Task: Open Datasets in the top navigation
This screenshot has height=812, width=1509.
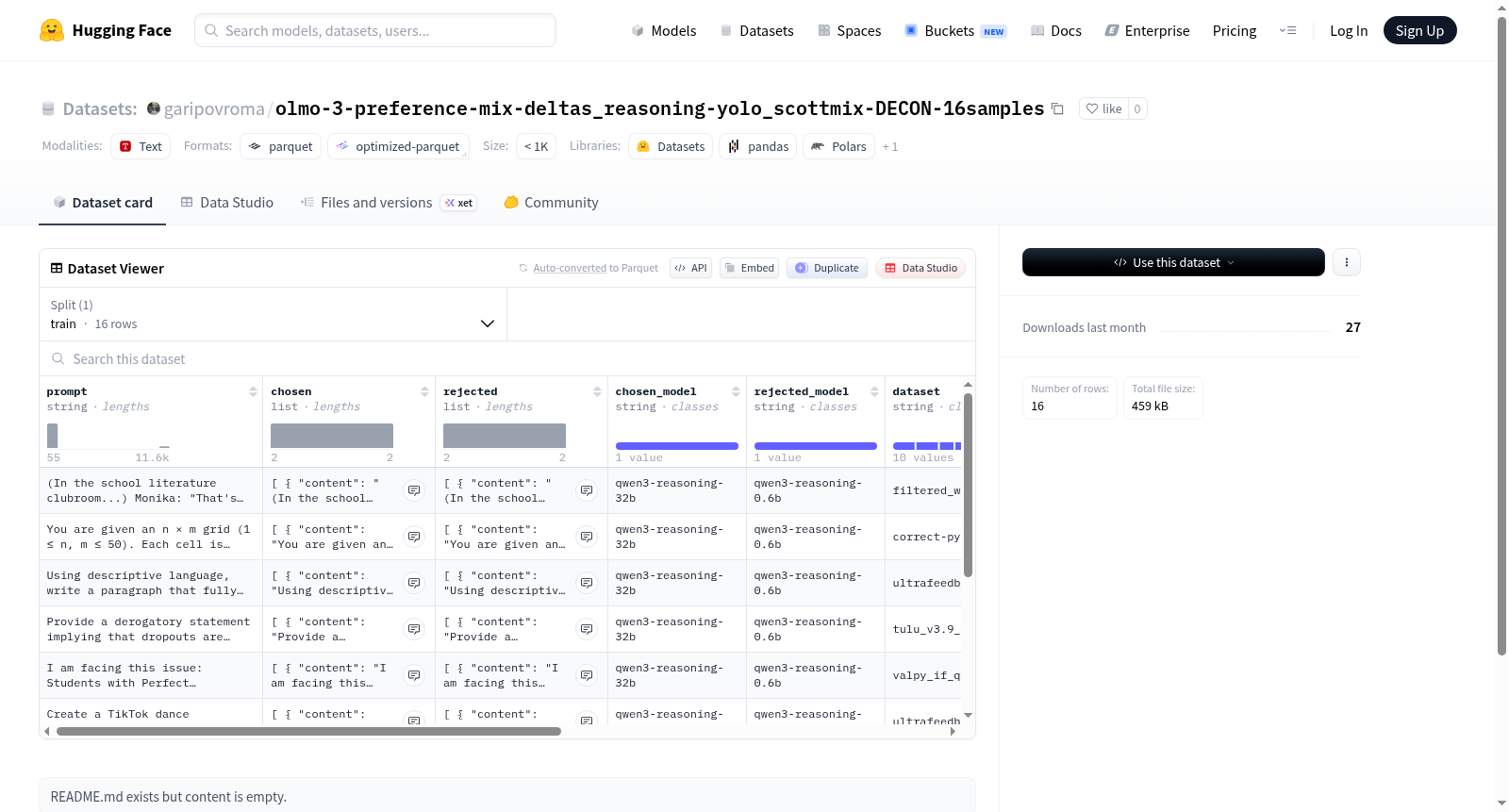Action: pos(757,30)
